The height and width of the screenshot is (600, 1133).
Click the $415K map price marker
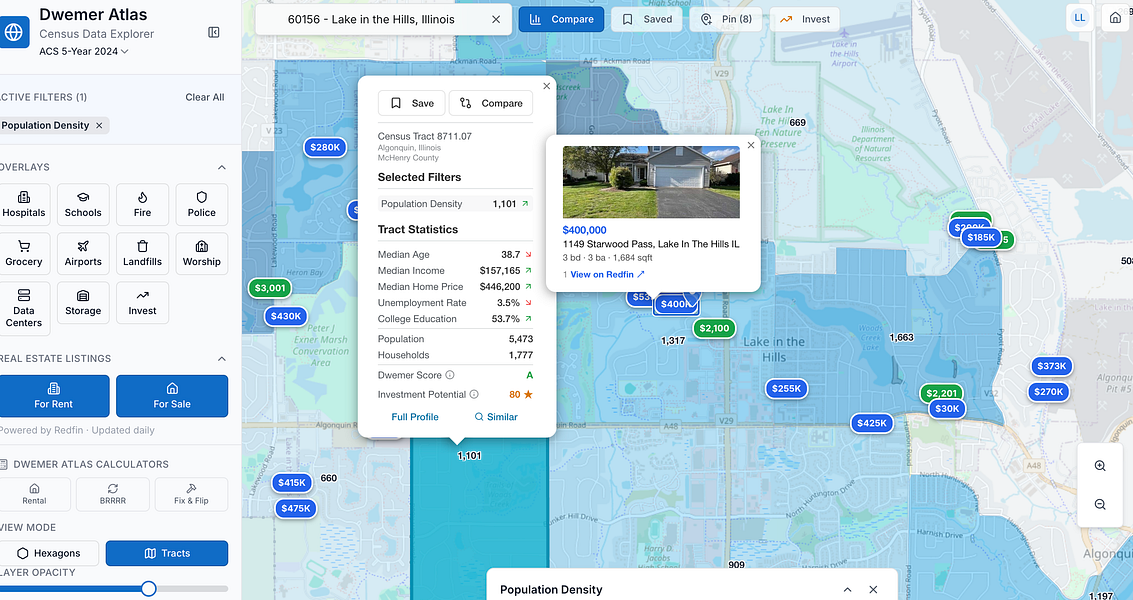click(292, 483)
